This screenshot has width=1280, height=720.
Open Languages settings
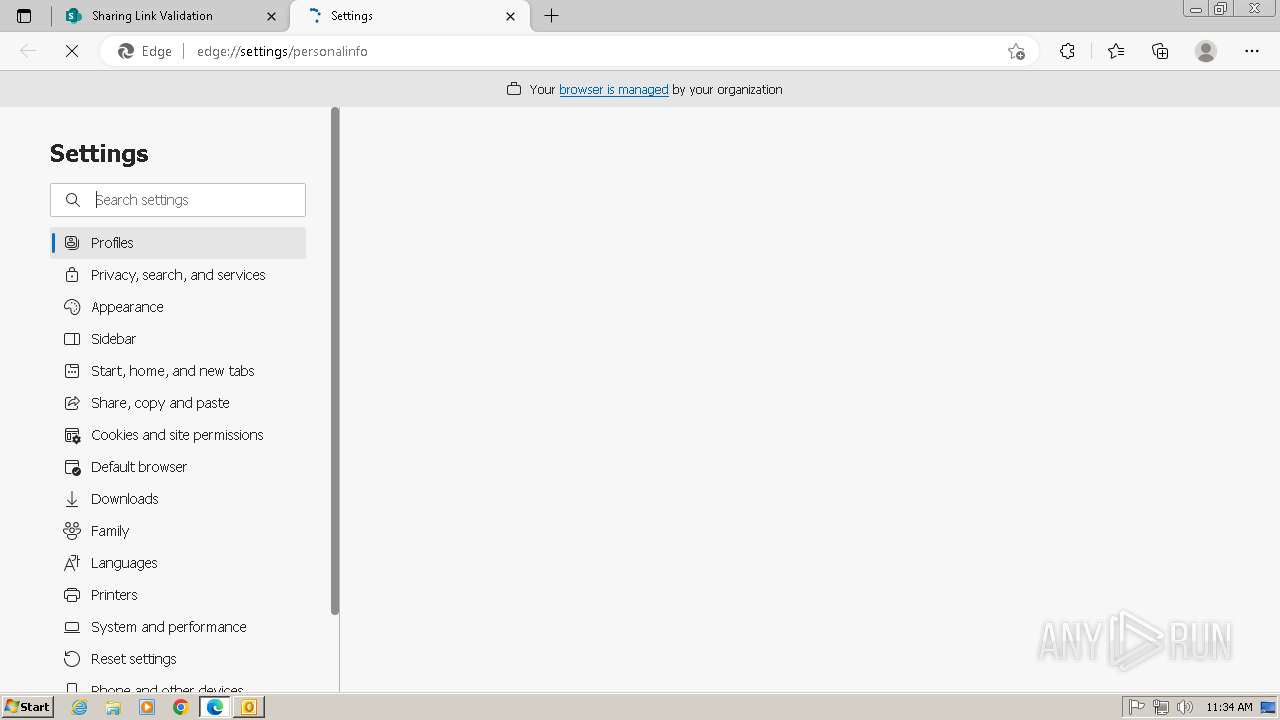[178, 563]
